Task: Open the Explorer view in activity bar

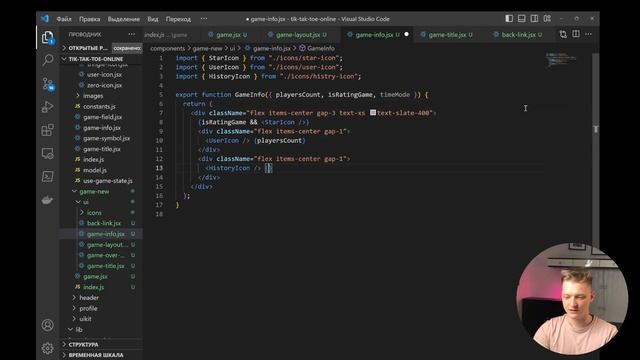Action: [48, 38]
